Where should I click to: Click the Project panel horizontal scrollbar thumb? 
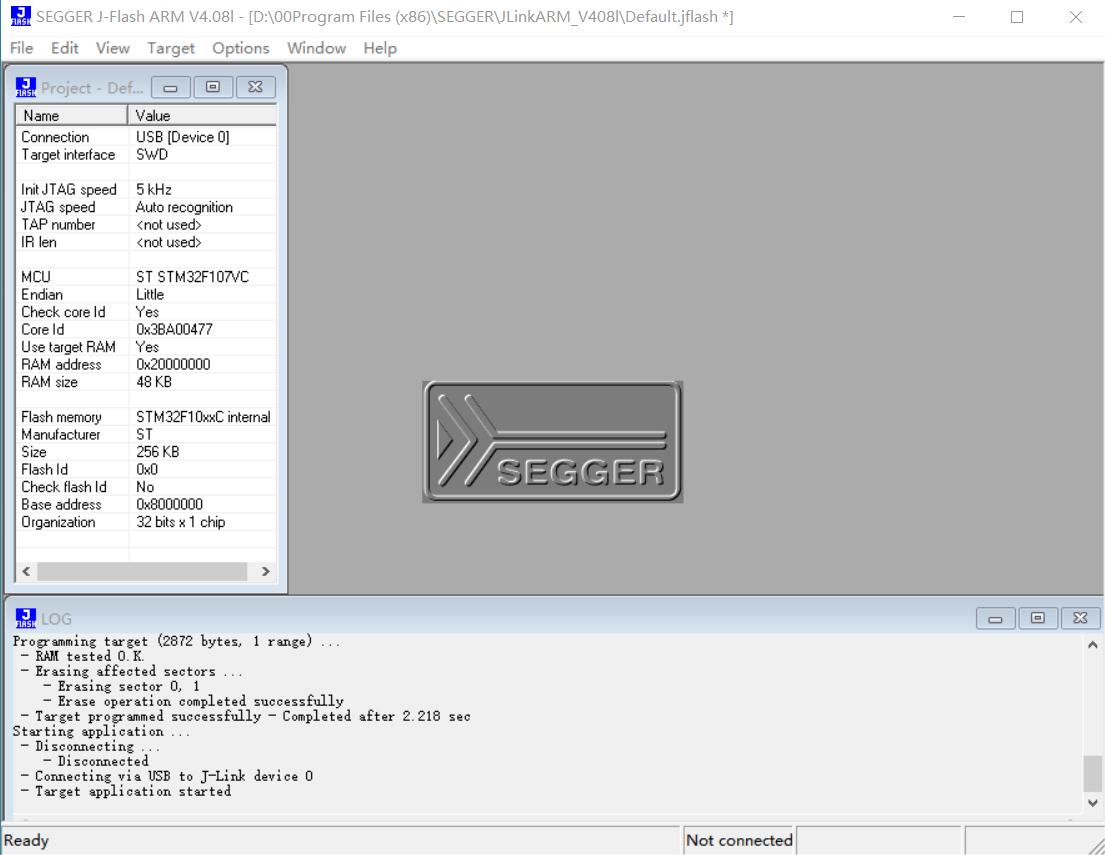[x=142, y=571]
